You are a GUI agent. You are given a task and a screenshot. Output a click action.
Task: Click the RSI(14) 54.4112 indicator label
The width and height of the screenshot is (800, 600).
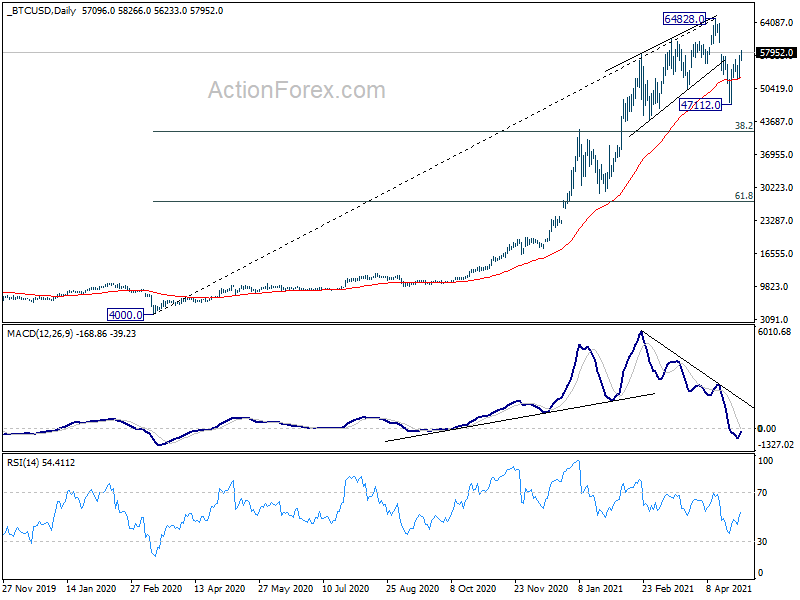[41, 463]
